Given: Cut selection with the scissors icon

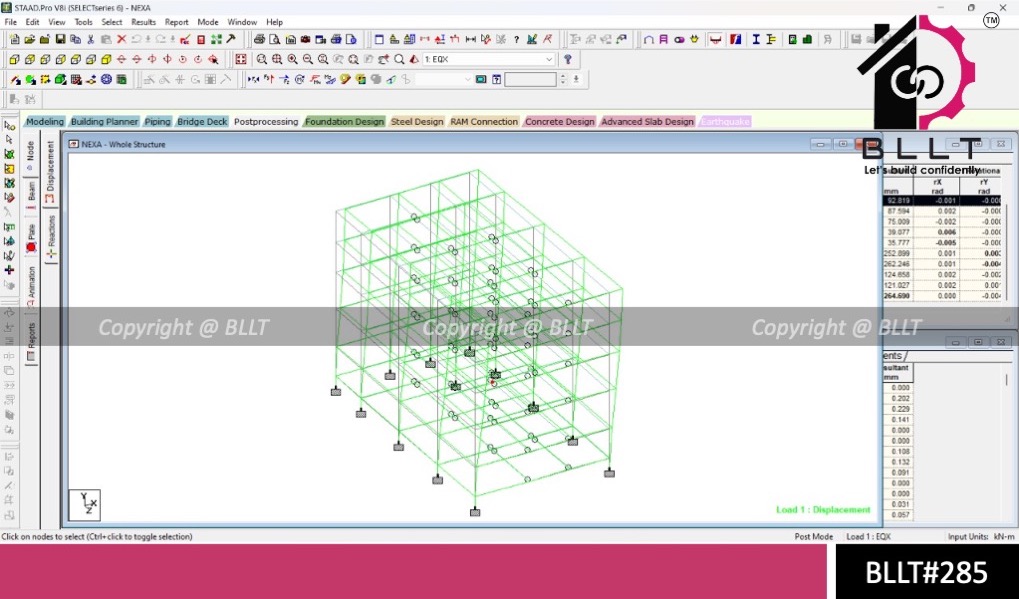Looking at the screenshot, I should click(90, 39).
